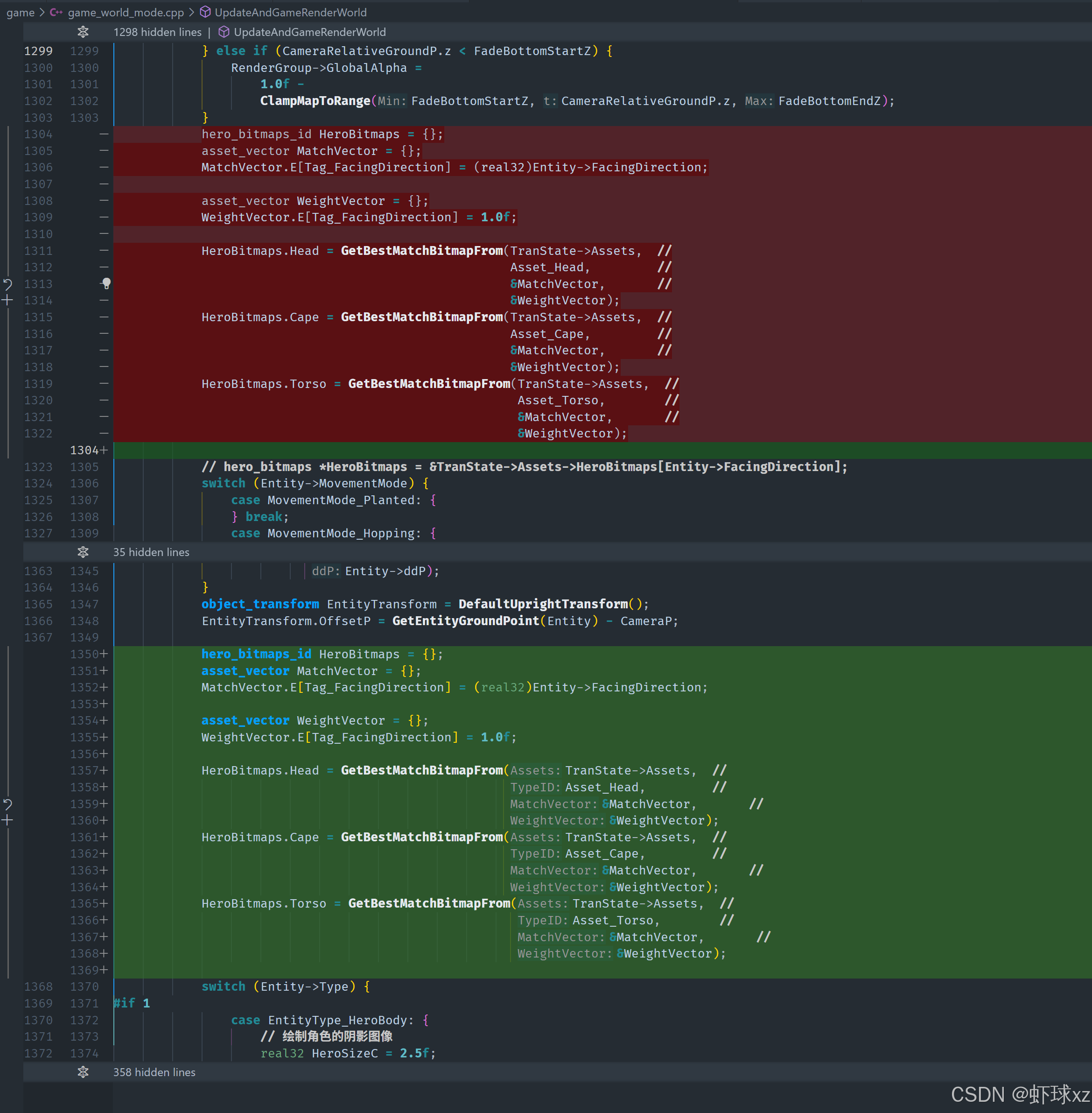Screen dimensions: 1092x1113
Task: Open game_world_mode.cpp breadcrumb item
Action: (126, 12)
